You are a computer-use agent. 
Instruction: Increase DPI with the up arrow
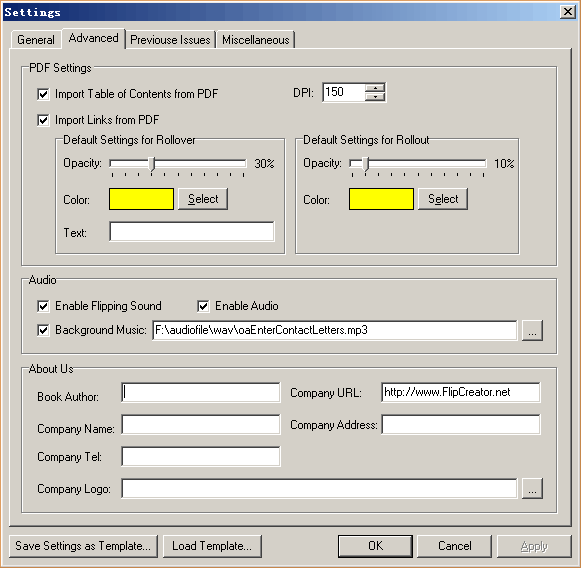[x=375, y=88]
